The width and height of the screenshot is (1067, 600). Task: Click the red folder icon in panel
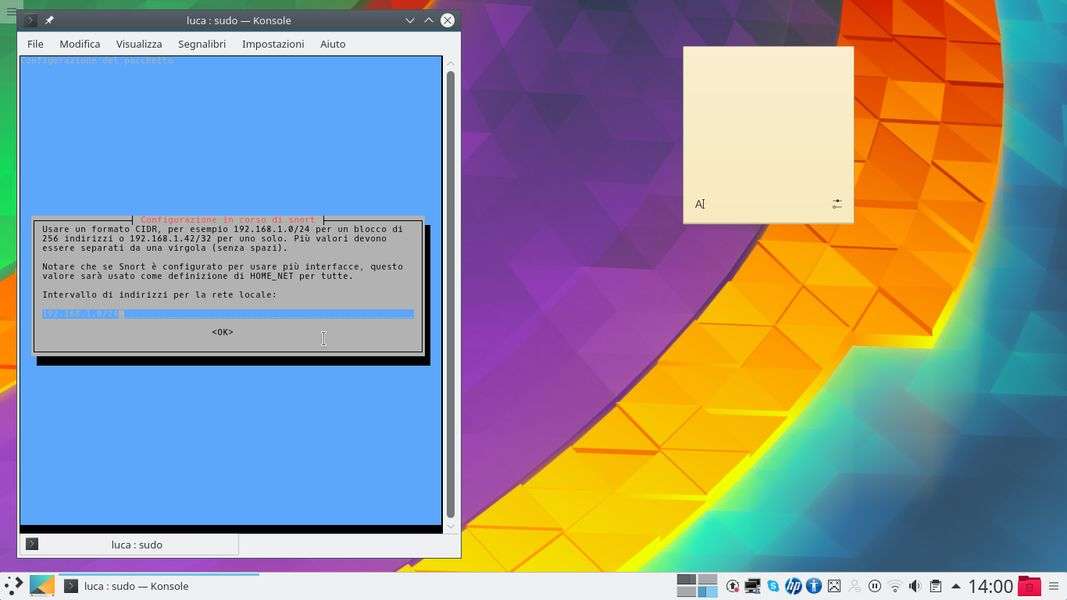click(x=1029, y=586)
